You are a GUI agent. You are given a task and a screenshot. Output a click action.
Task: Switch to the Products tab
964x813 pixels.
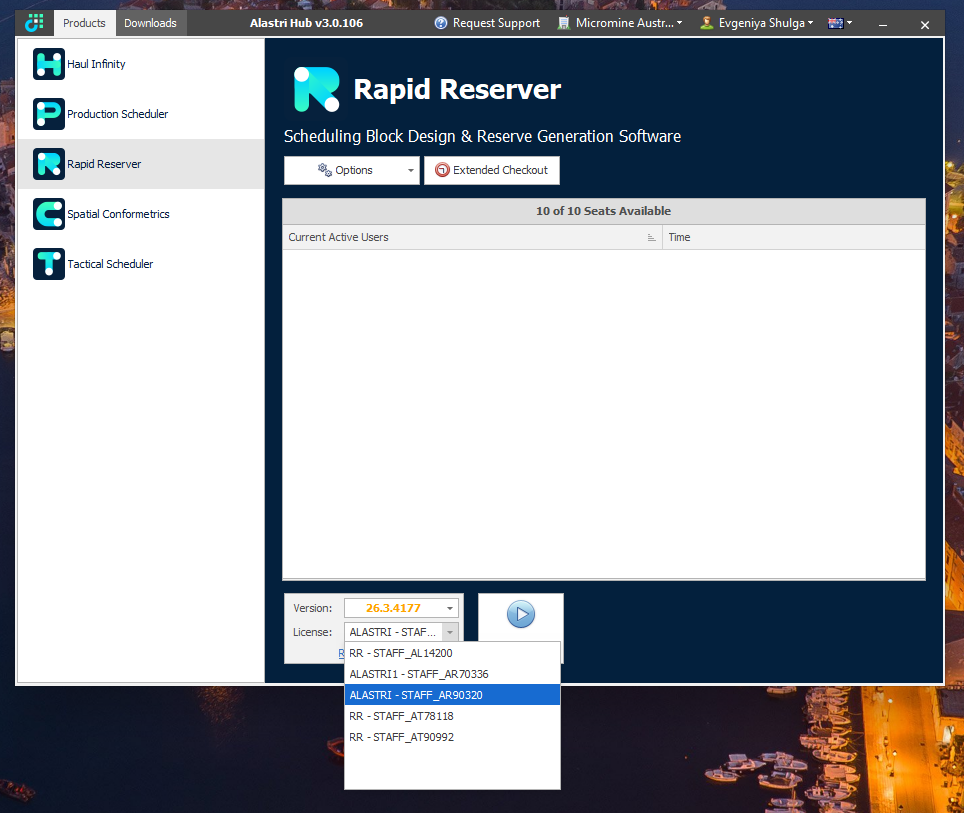pyautogui.click(x=84, y=23)
